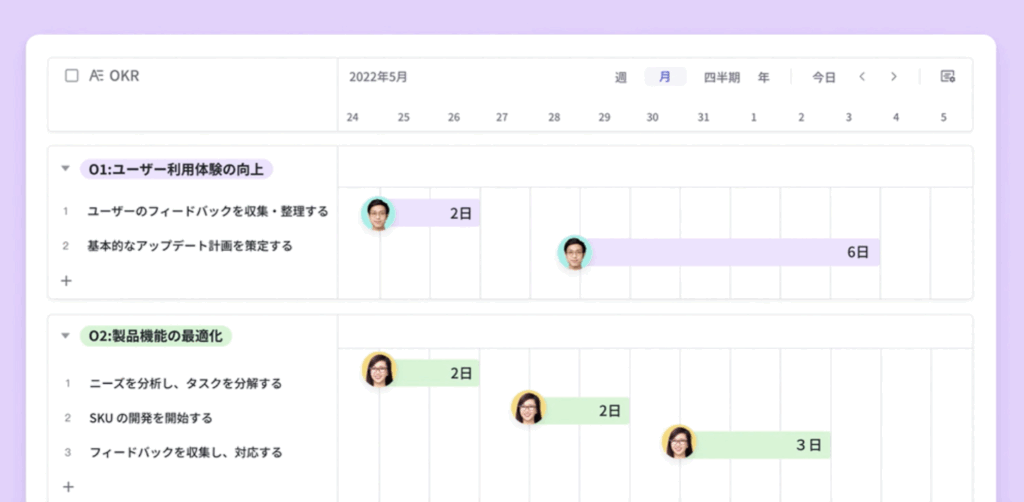
Task: Click the plus icon under O1 group
Action: click(67, 281)
